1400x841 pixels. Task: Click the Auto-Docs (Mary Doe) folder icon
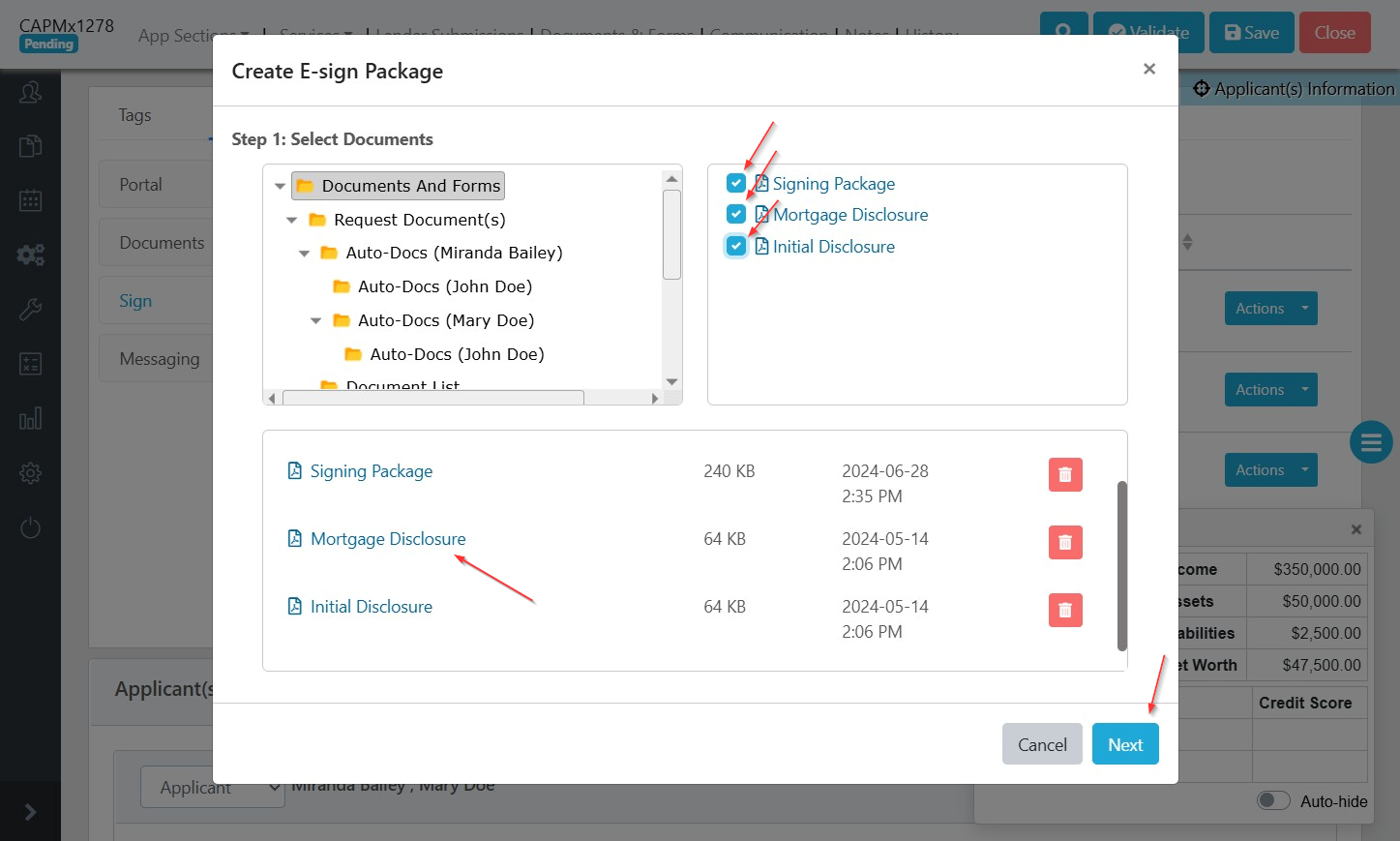[342, 320]
